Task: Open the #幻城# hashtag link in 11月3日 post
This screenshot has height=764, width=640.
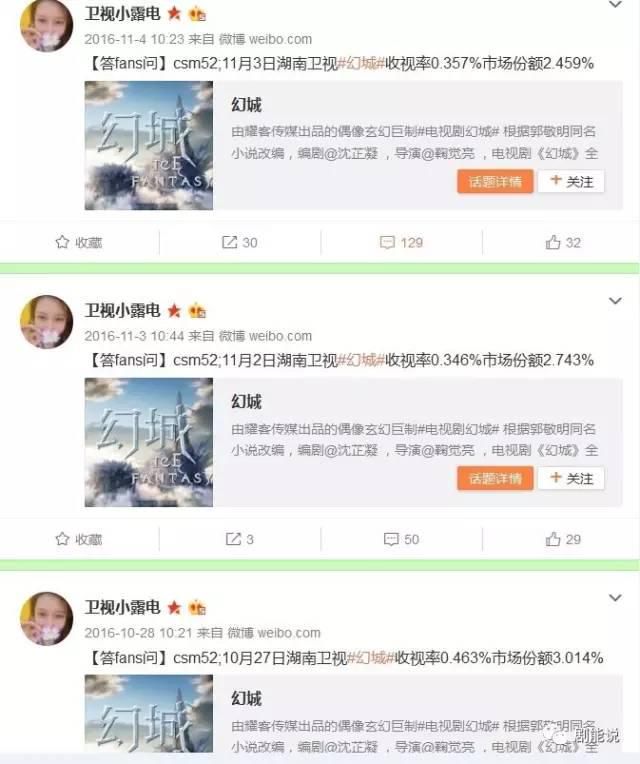Action: (361, 63)
